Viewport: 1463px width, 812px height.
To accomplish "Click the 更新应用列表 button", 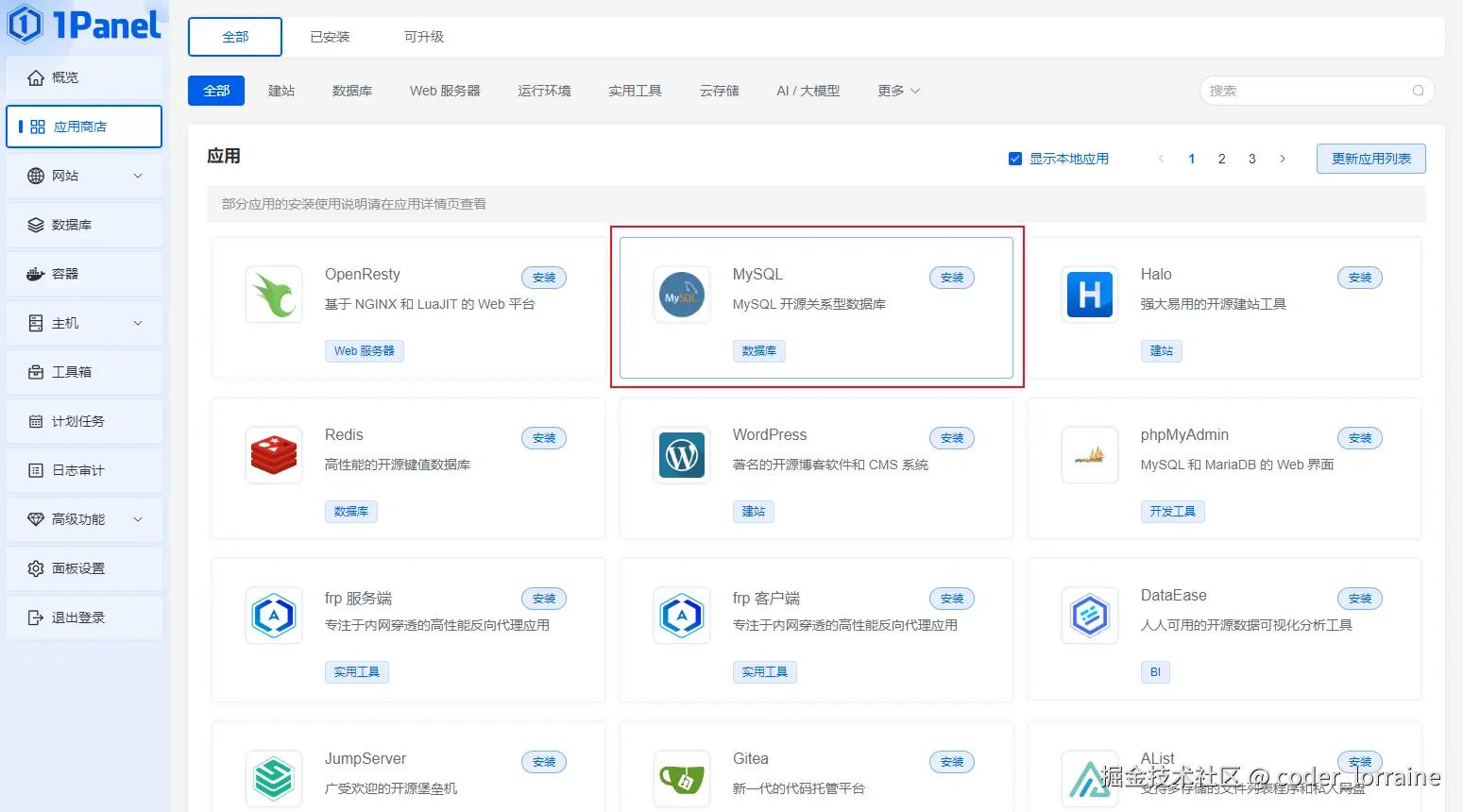I will [x=1371, y=159].
